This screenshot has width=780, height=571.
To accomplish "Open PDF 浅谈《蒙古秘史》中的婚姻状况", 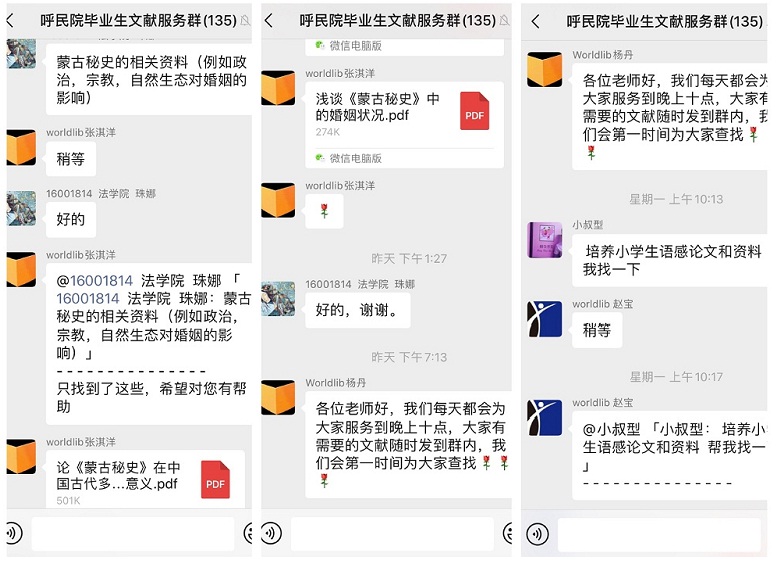I will point(404,115).
